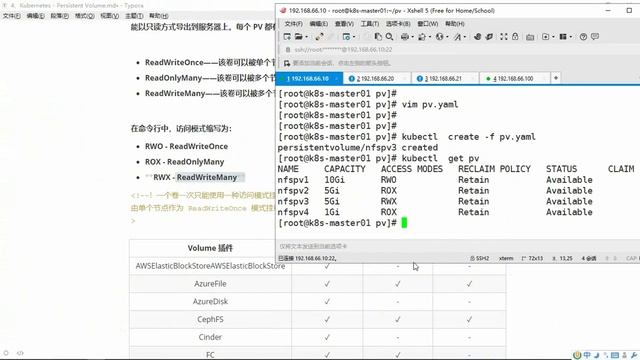The image size is (640, 360).
Task: Click the green Xagent leaf icon in toolbar
Action: tap(489, 37)
